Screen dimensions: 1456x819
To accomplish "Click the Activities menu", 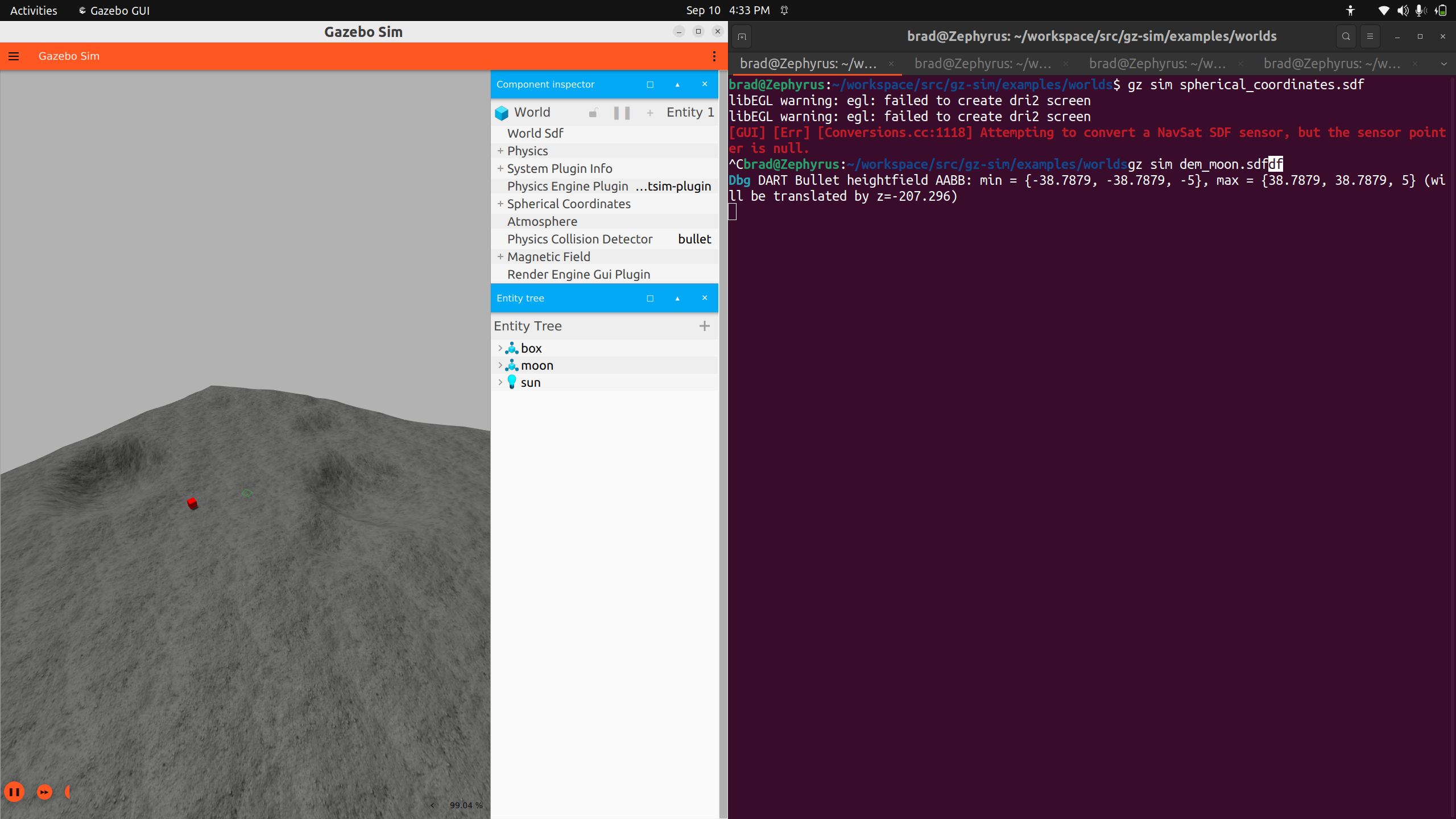I will pos(34,10).
